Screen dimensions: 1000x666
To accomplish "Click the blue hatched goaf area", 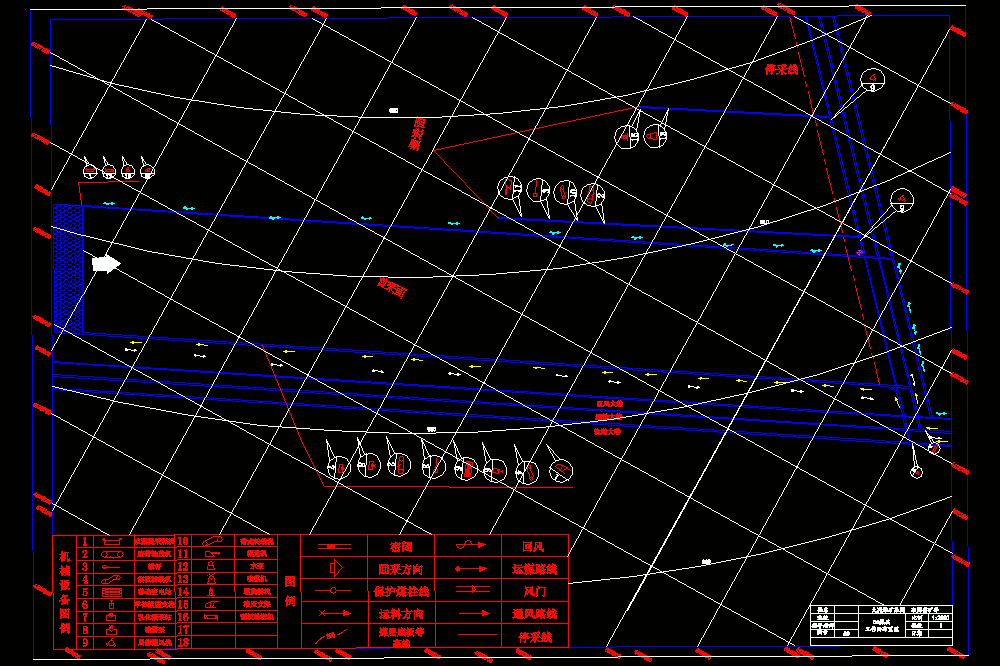I will 68,269.
